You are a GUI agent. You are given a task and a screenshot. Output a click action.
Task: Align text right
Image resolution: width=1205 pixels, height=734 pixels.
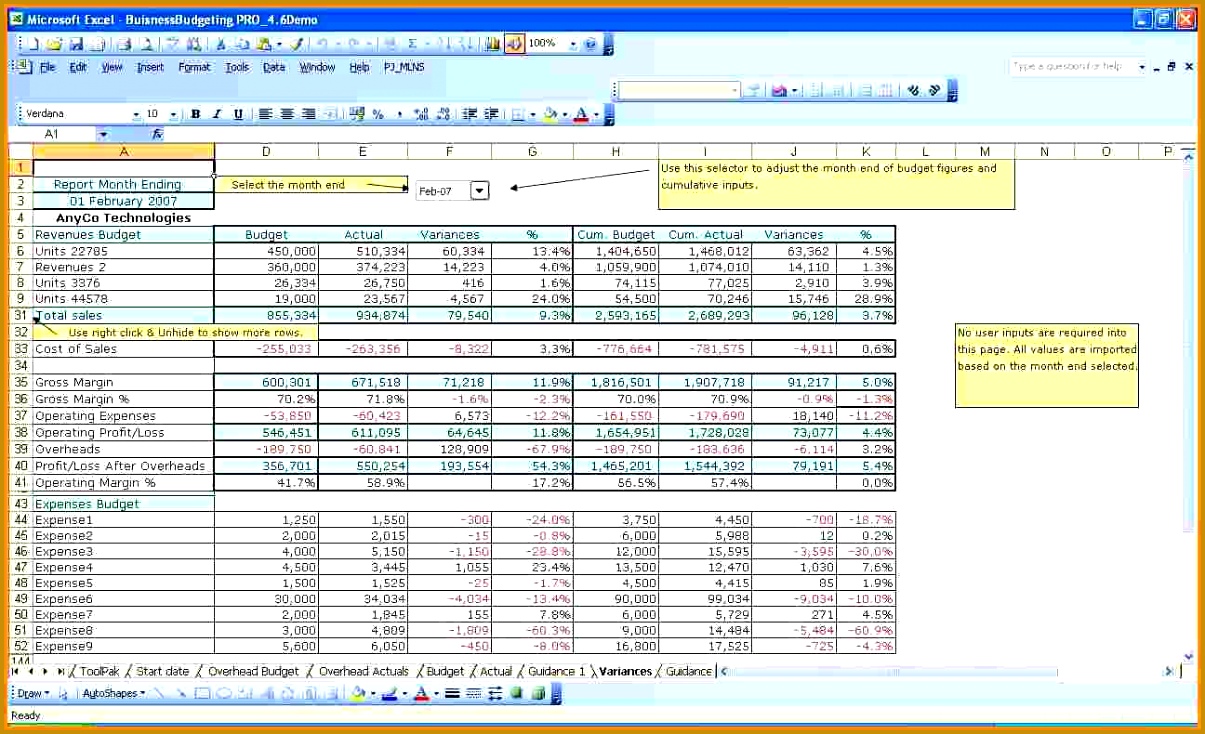coord(308,114)
